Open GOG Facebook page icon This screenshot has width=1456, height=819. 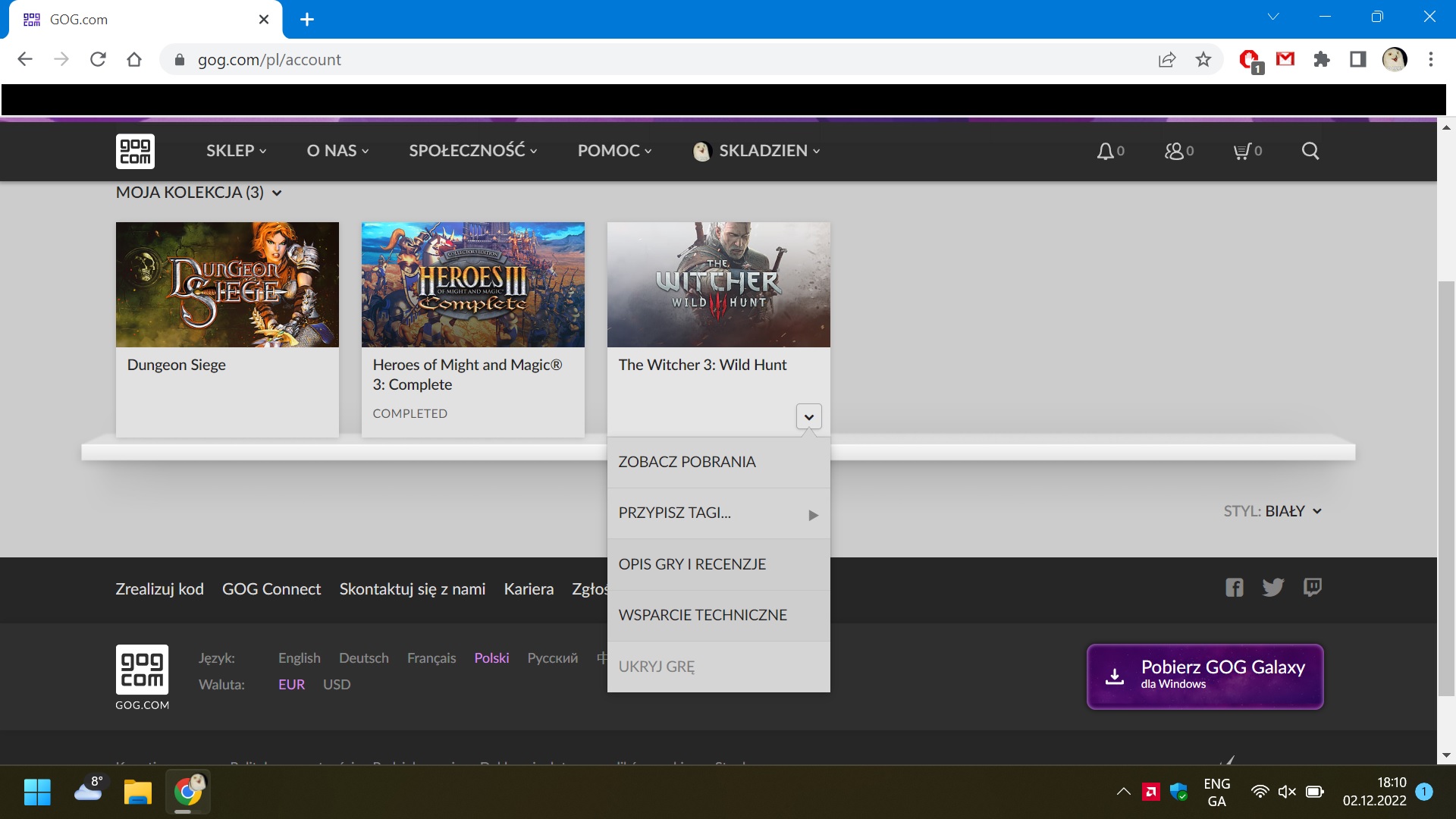[1235, 588]
